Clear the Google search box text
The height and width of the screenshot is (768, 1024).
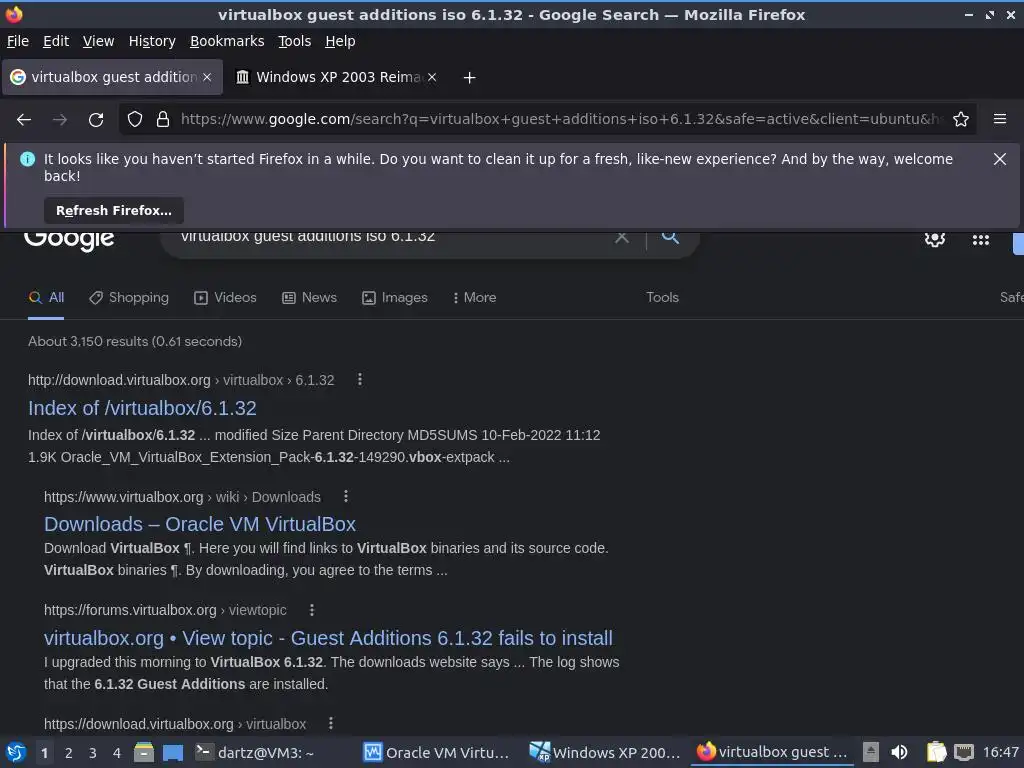(x=622, y=237)
